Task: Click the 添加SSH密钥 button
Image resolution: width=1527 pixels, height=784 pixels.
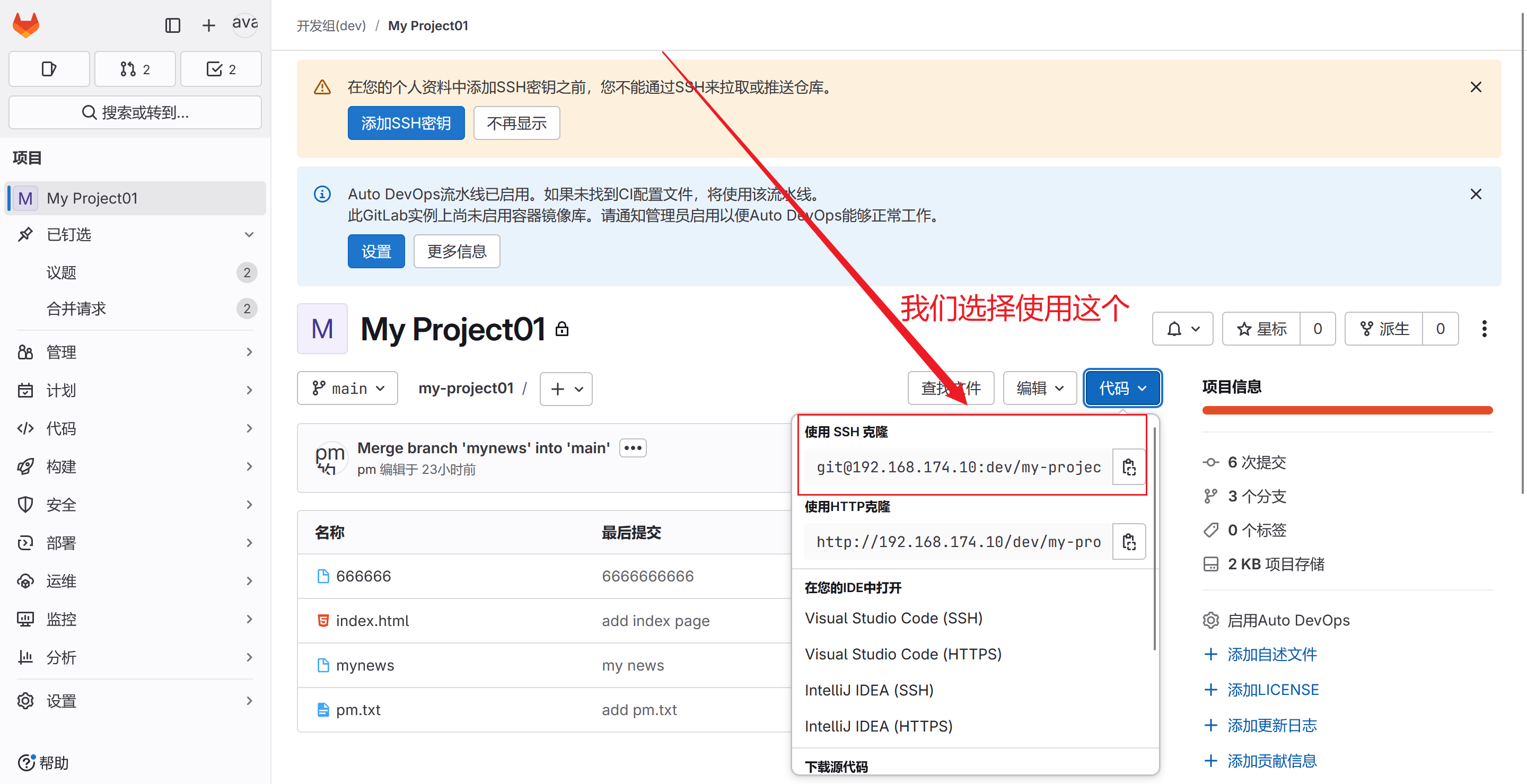Action: (x=406, y=124)
